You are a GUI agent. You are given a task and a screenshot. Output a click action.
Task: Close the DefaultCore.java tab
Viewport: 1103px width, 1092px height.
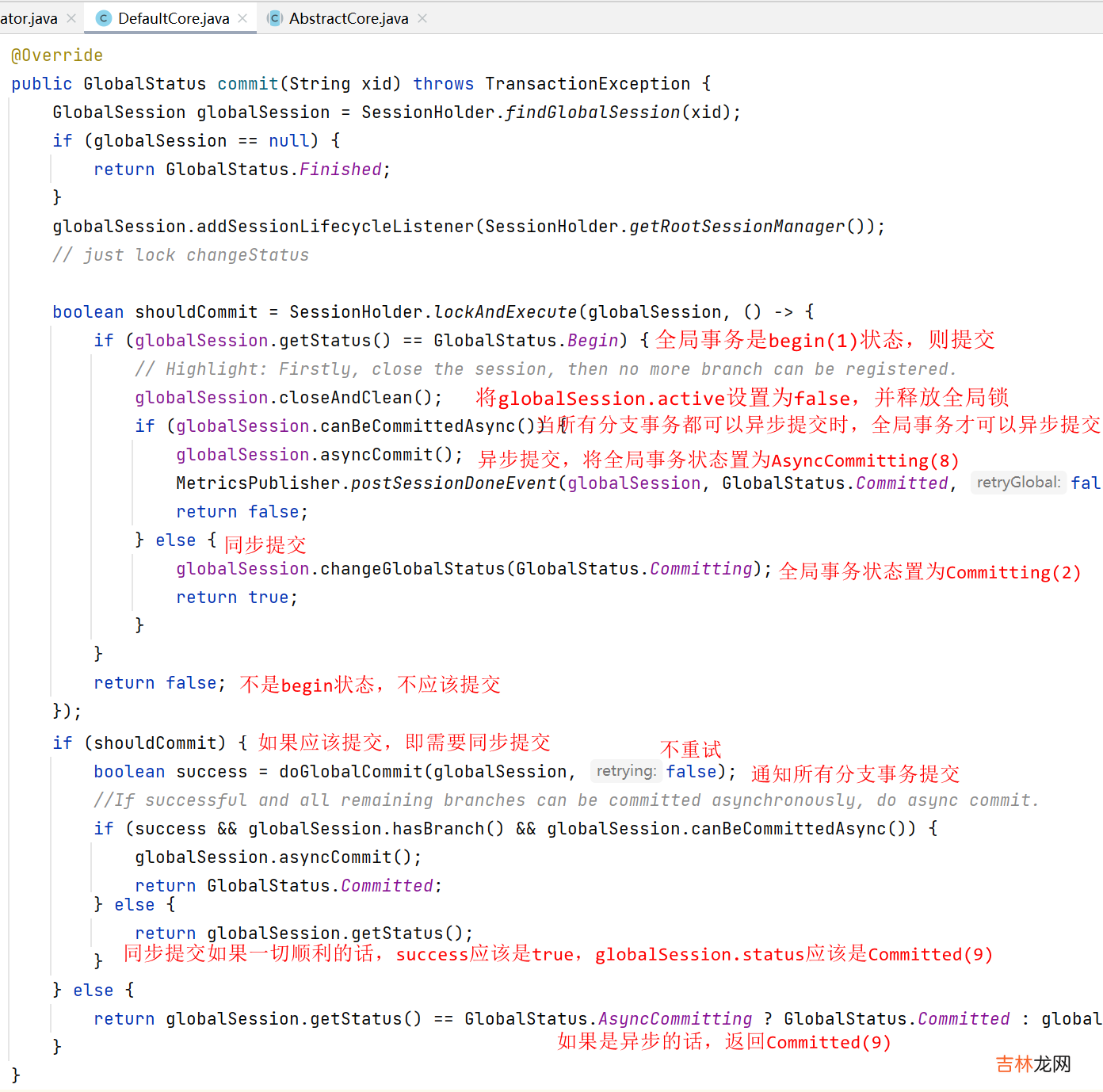tap(242, 18)
